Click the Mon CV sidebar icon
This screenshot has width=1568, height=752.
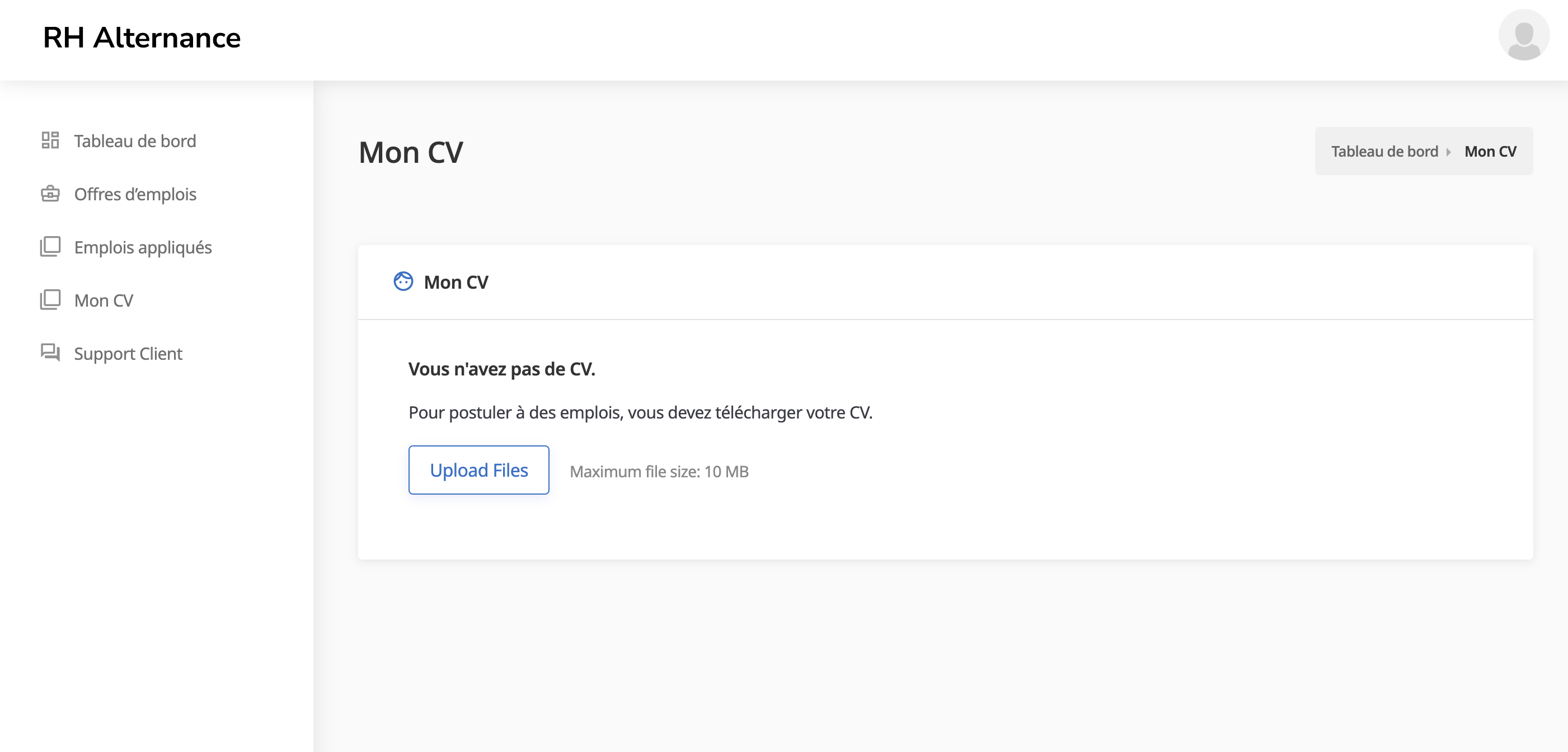[x=50, y=300]
